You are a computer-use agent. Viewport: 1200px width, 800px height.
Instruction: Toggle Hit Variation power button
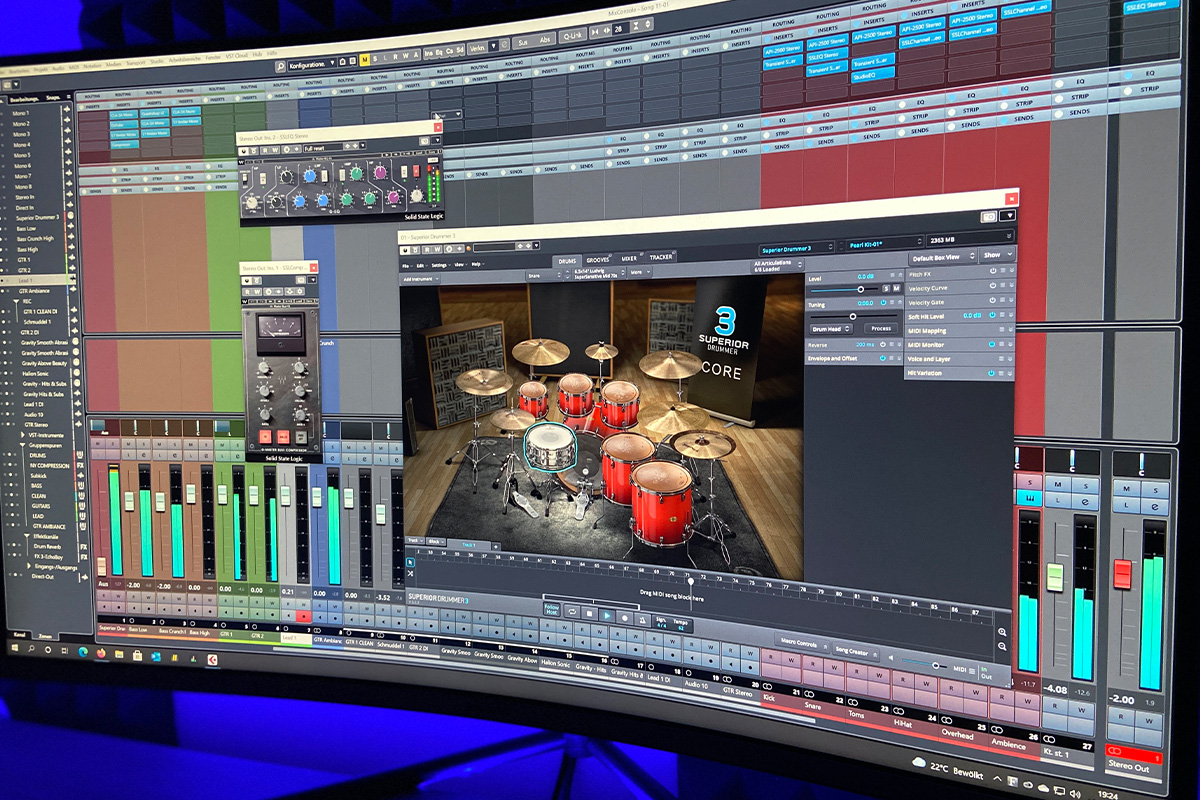991,373
